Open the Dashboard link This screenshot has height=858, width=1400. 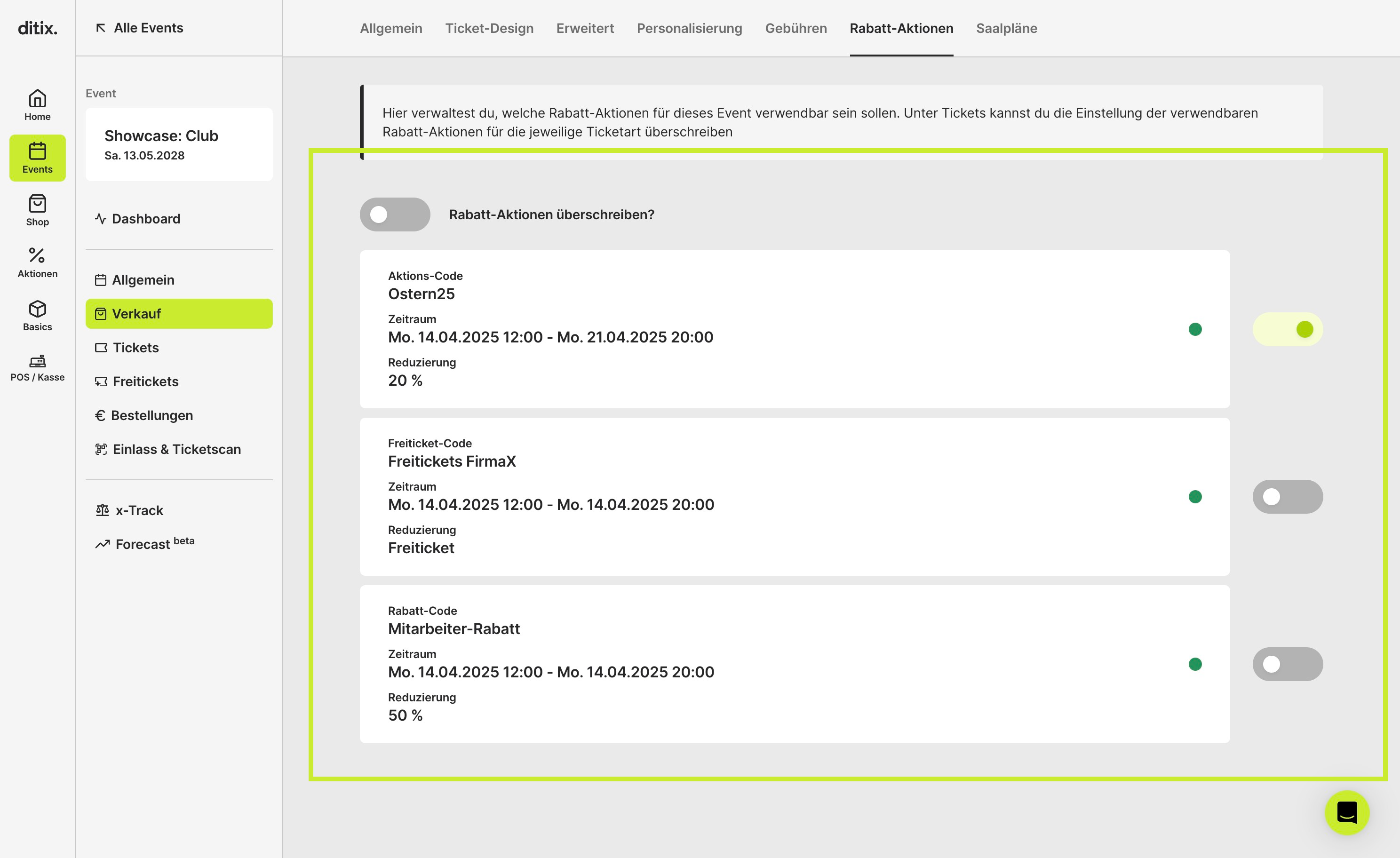[x=138, y=219]
